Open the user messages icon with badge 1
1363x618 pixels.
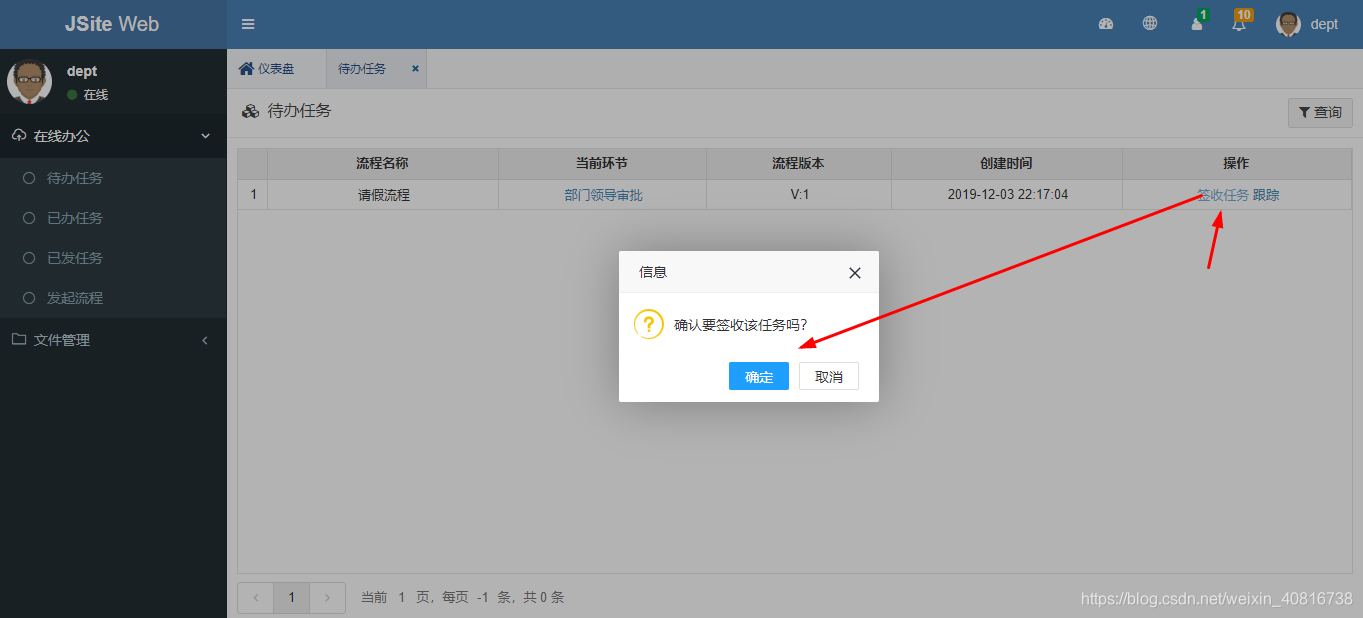tap(1198, 22)
